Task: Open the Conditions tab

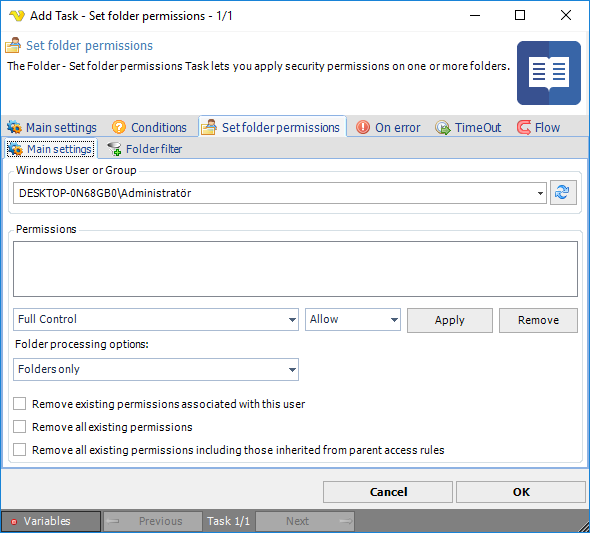Action: (x=149, y=127)
